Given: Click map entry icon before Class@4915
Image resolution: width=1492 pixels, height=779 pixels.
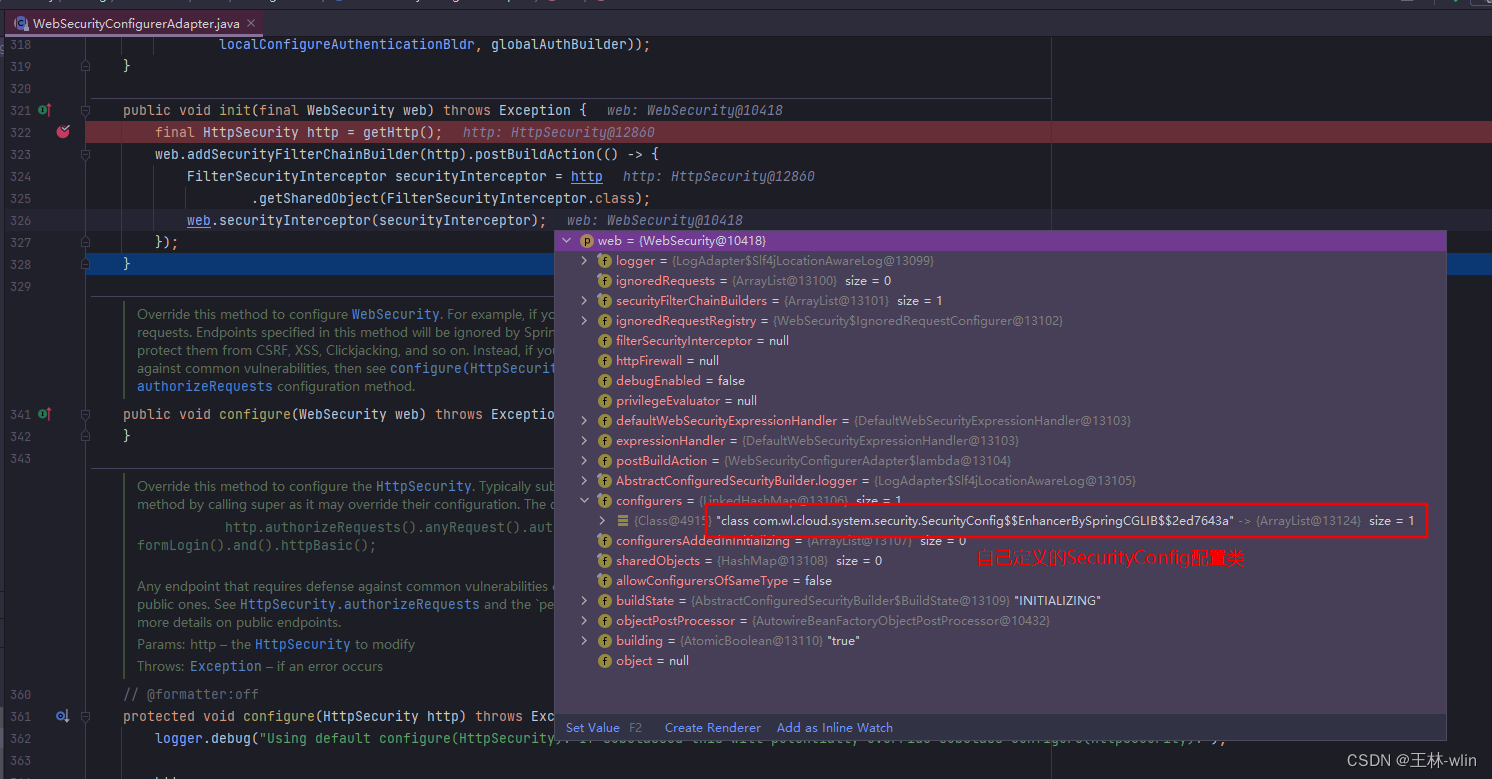Looking at the screenshot, I should (623, 521).
